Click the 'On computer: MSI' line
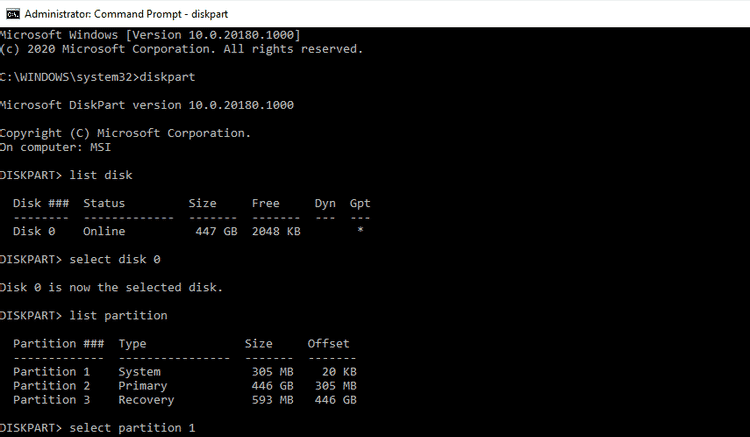Image resolution: width=750 pixels, height=437 pixels. point(56,147)
